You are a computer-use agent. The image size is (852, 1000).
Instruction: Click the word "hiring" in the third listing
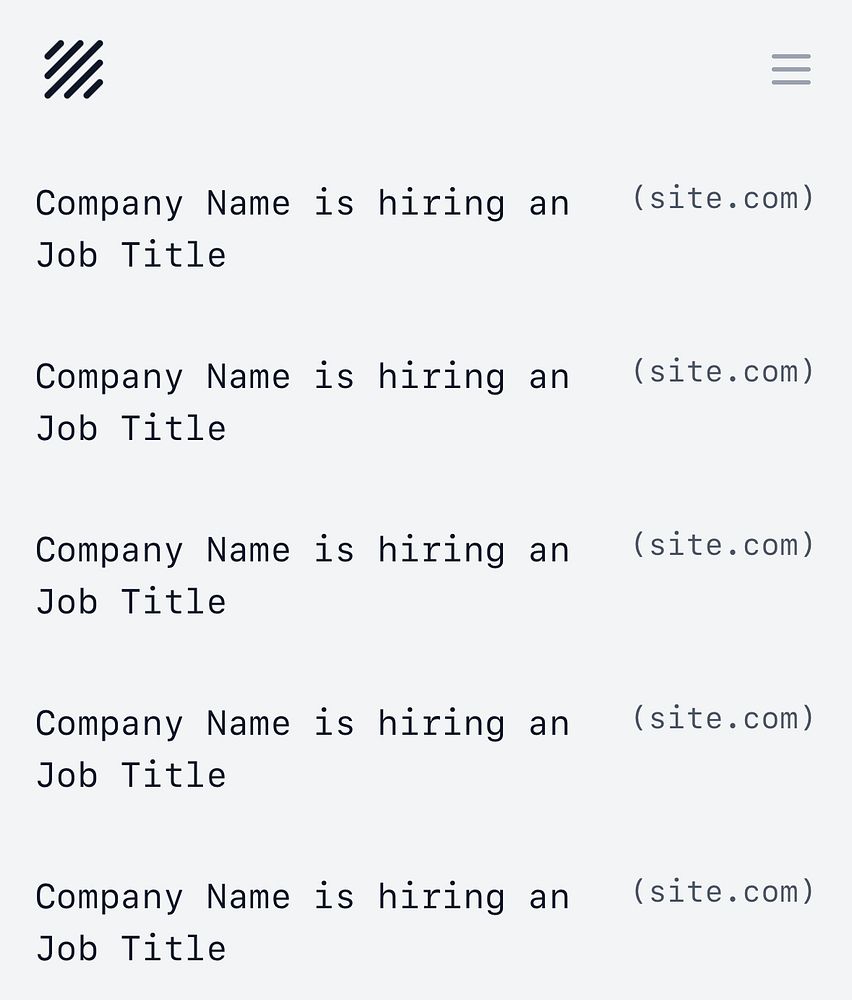pyautogui.click(x=441, y=552)
